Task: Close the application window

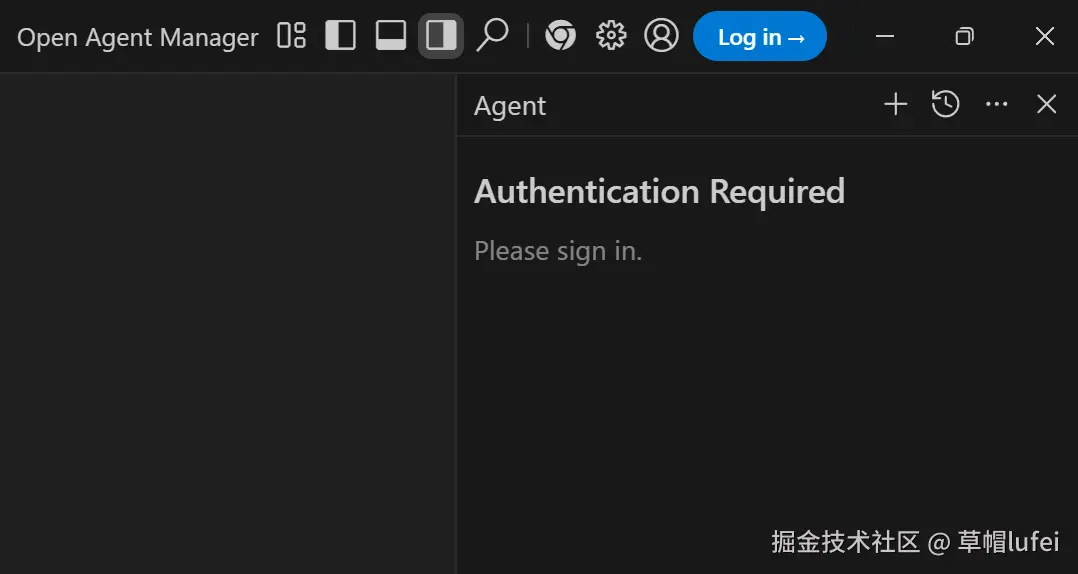Action: 1044,37
